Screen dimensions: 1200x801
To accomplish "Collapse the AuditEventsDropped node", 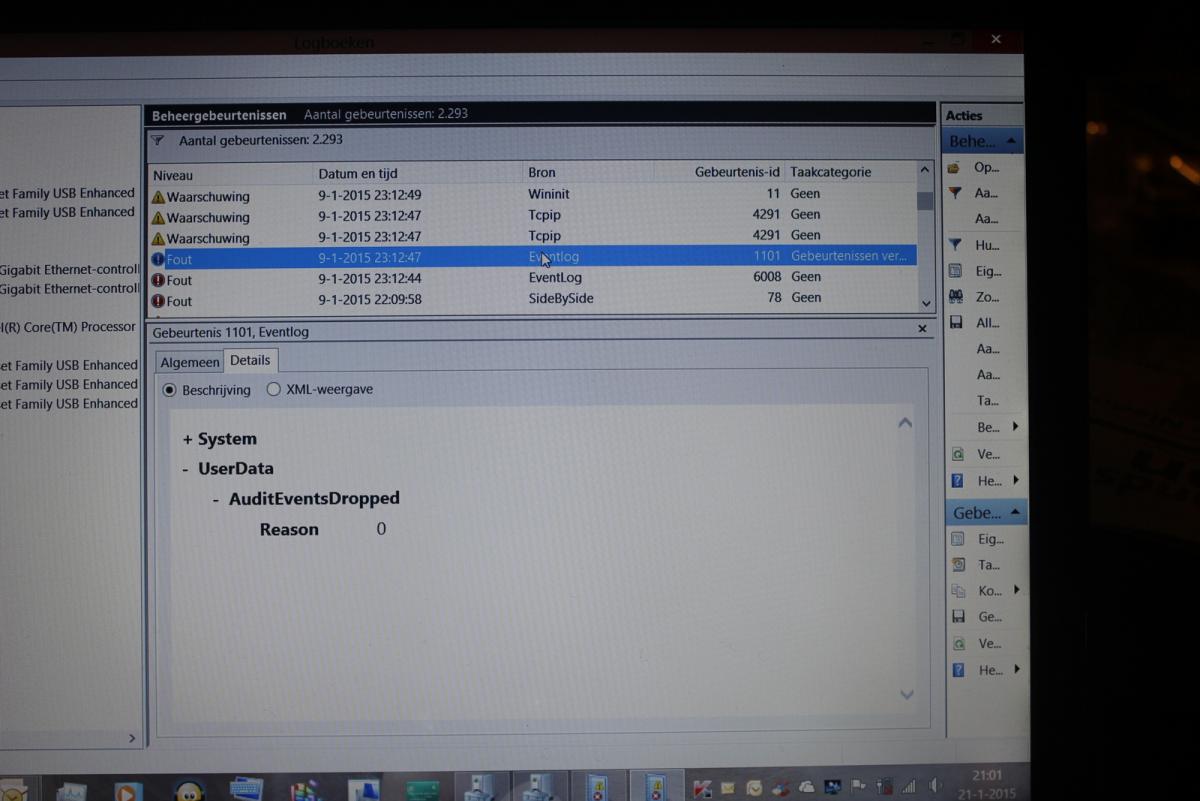I will click(x=216, y=499).
